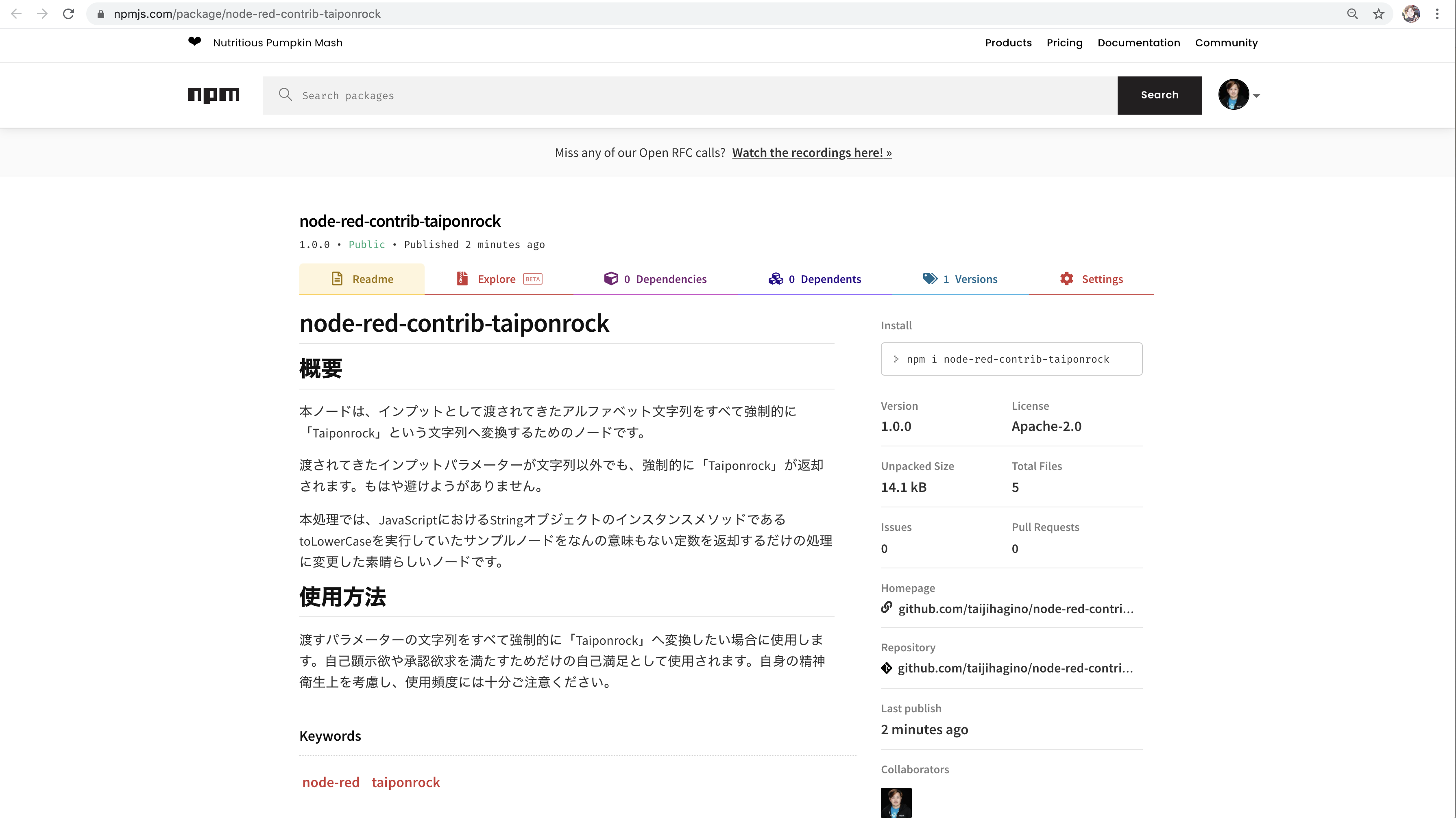Viewport: 1456px width, 818px height.
Task: Bookmark this page with the star icon
Action: point(1379,14)
